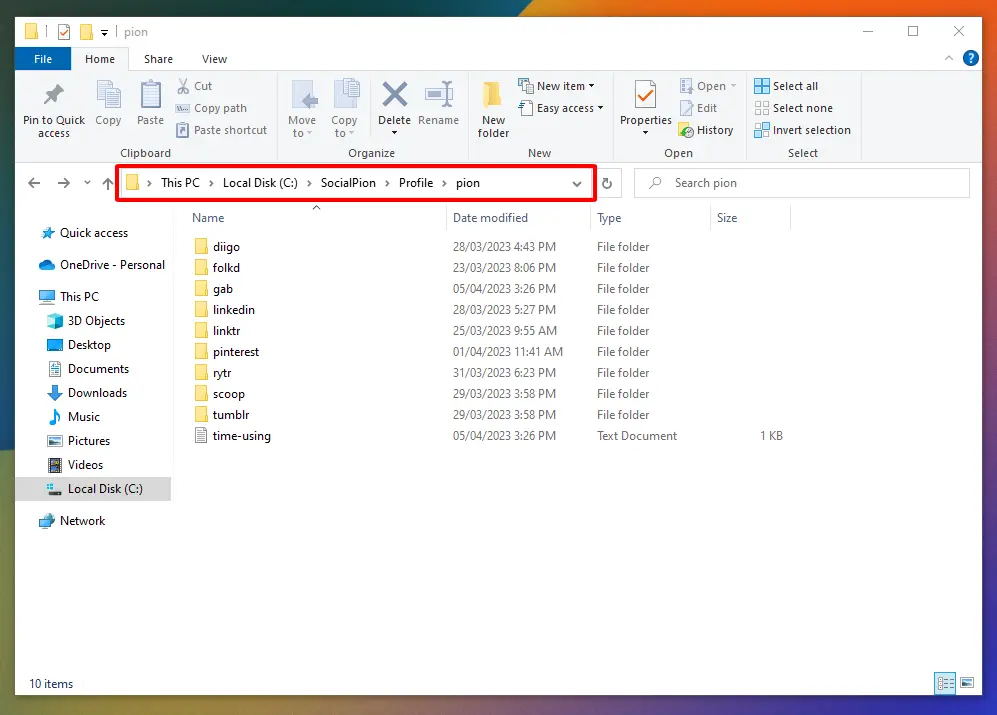
Task: Go back with the left arrow
Action: [x=34, y=183]
